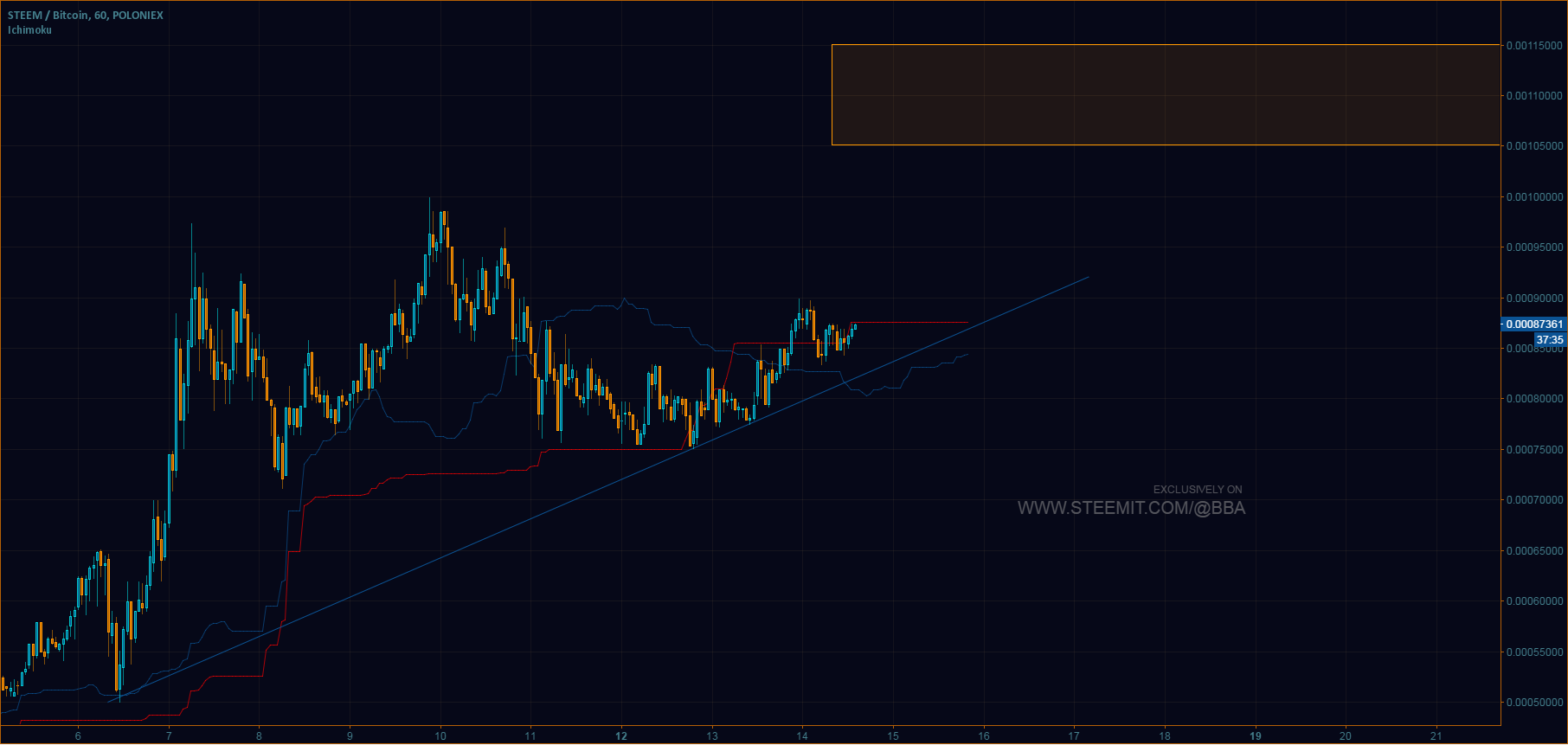Screen dimensions: 1568x745
Task: Click date label 18 on time axis
Action: point(1165,736)
